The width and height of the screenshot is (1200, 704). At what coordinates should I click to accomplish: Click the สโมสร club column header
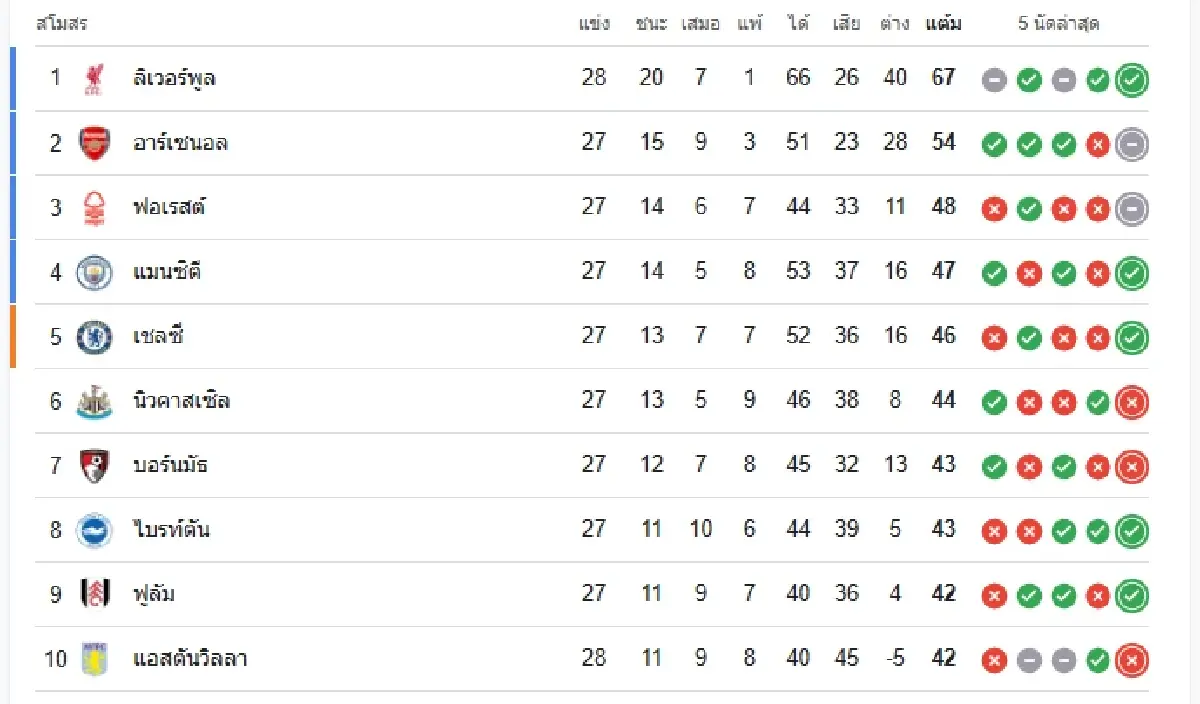61,24
